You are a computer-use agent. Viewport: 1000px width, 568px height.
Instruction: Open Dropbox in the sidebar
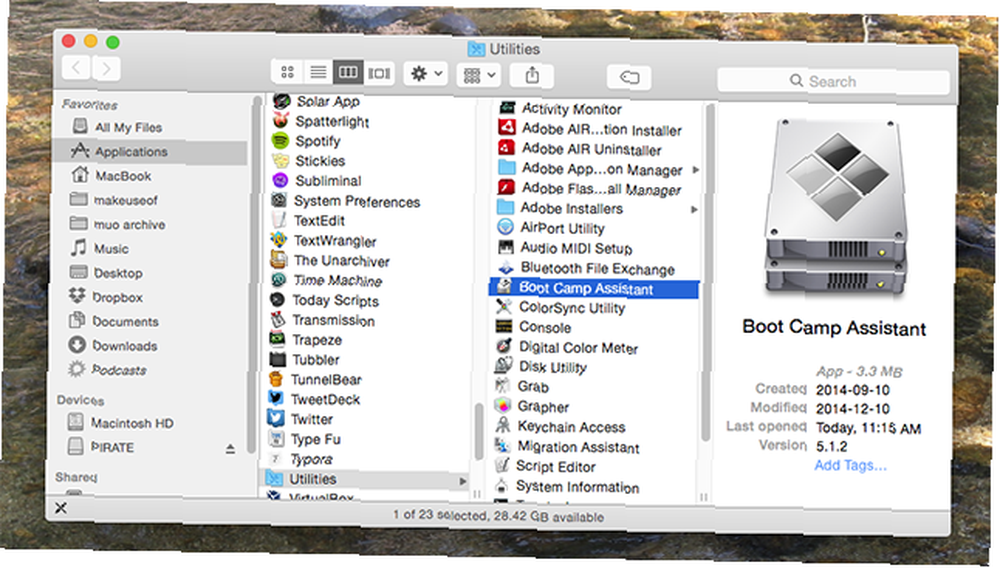pyautogui.click(x=117, y=297)
